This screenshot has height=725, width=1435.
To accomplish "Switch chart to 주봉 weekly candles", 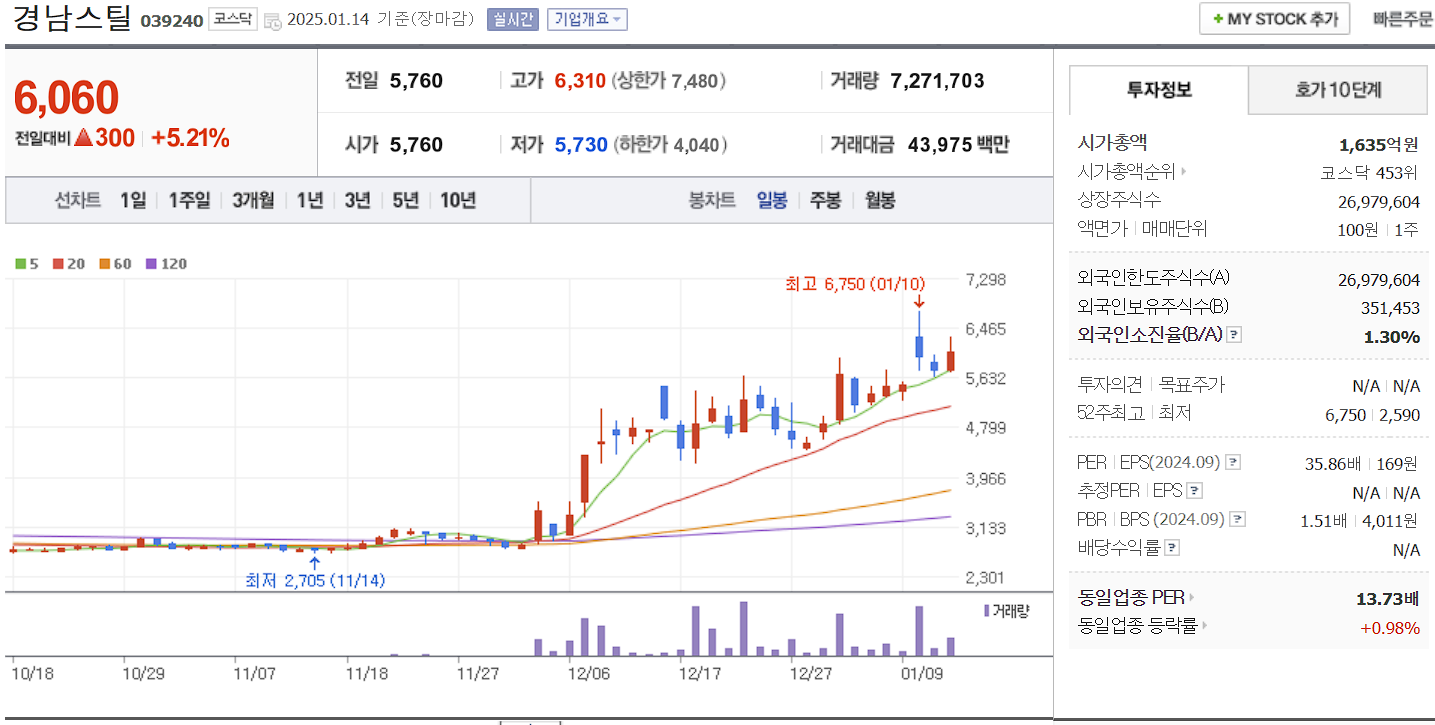I will [824, 200].
